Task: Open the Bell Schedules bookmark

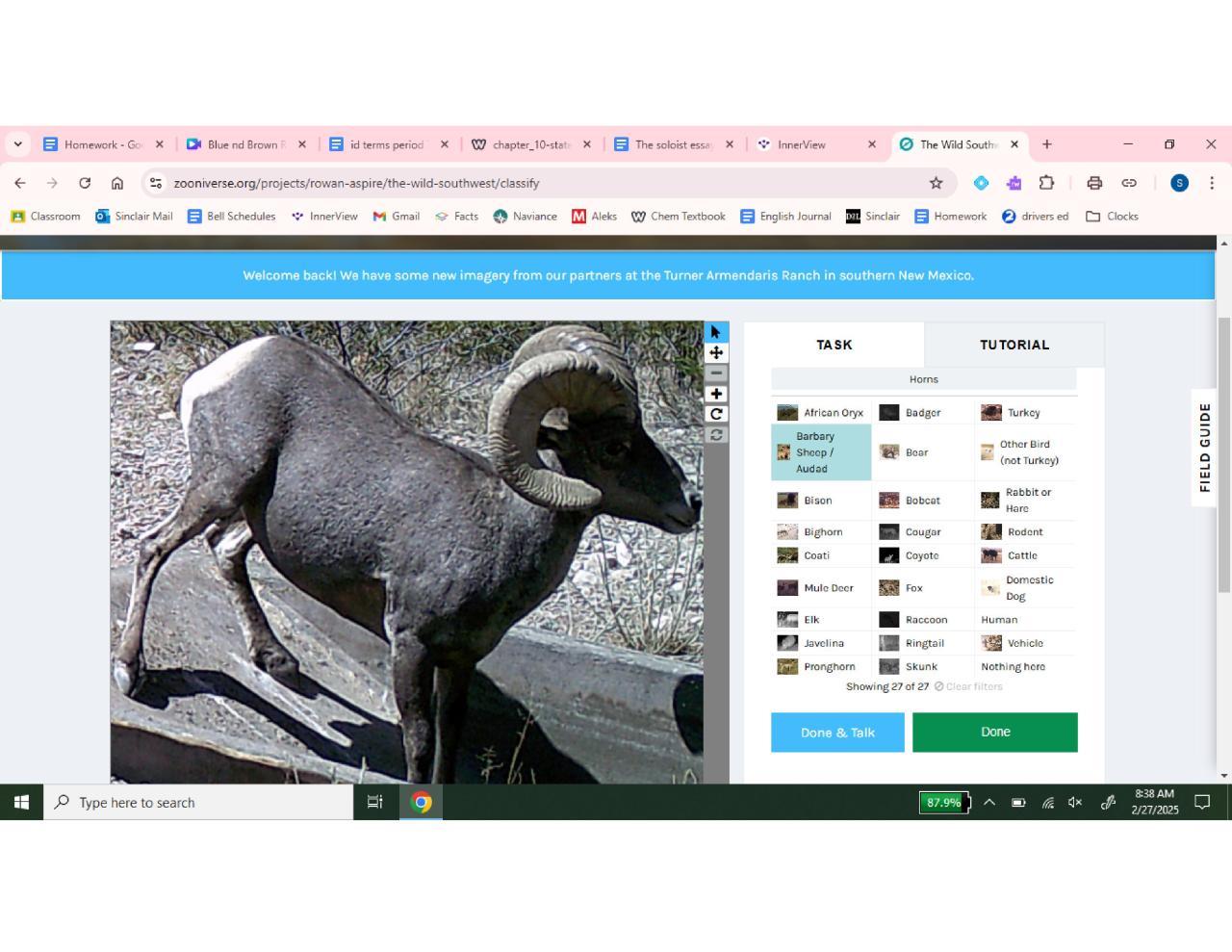Action: tap(232, 217)
